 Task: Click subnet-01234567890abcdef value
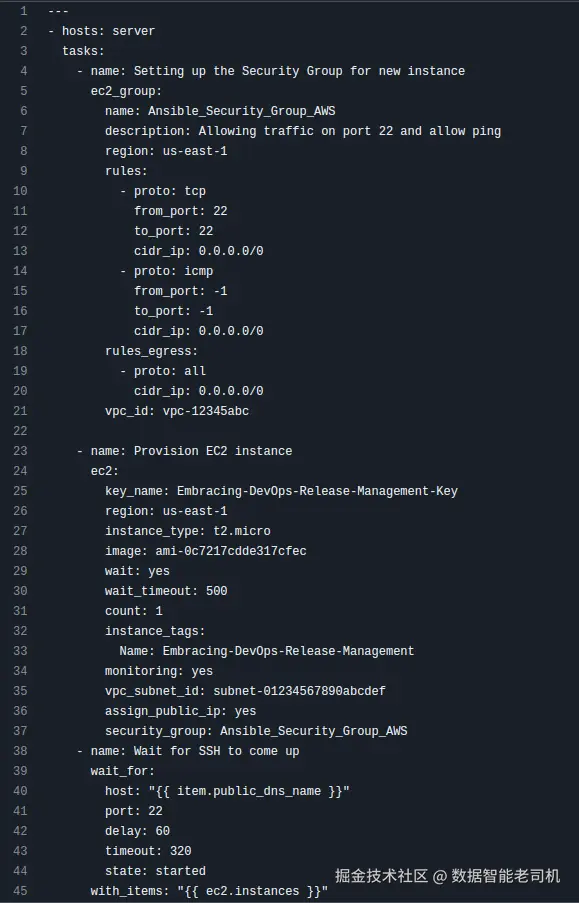coord(300,691)
